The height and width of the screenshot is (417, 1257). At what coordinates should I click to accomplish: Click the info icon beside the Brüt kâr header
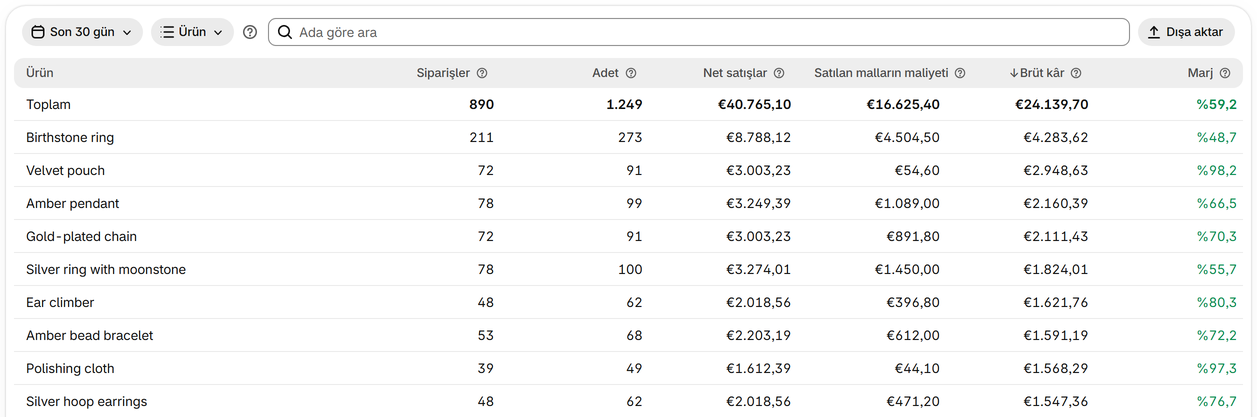pyautogui.click(x=1076, y=73)
